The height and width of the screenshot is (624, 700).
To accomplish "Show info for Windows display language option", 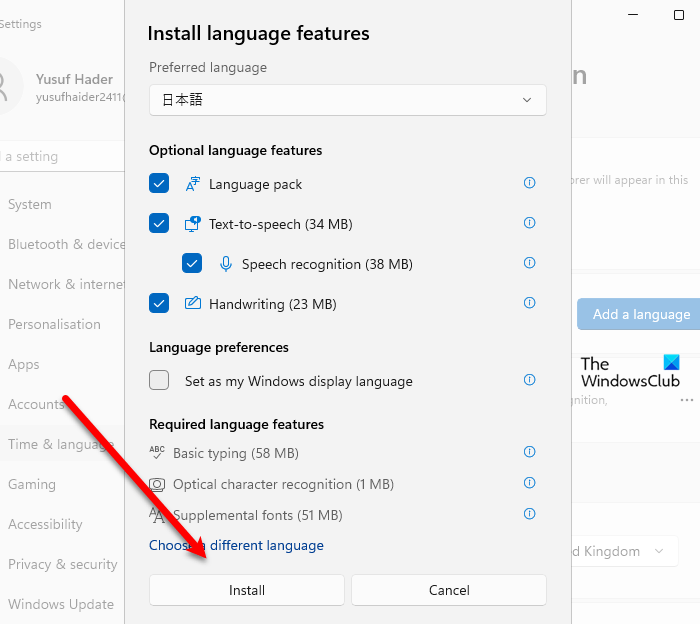I will 529,380.
